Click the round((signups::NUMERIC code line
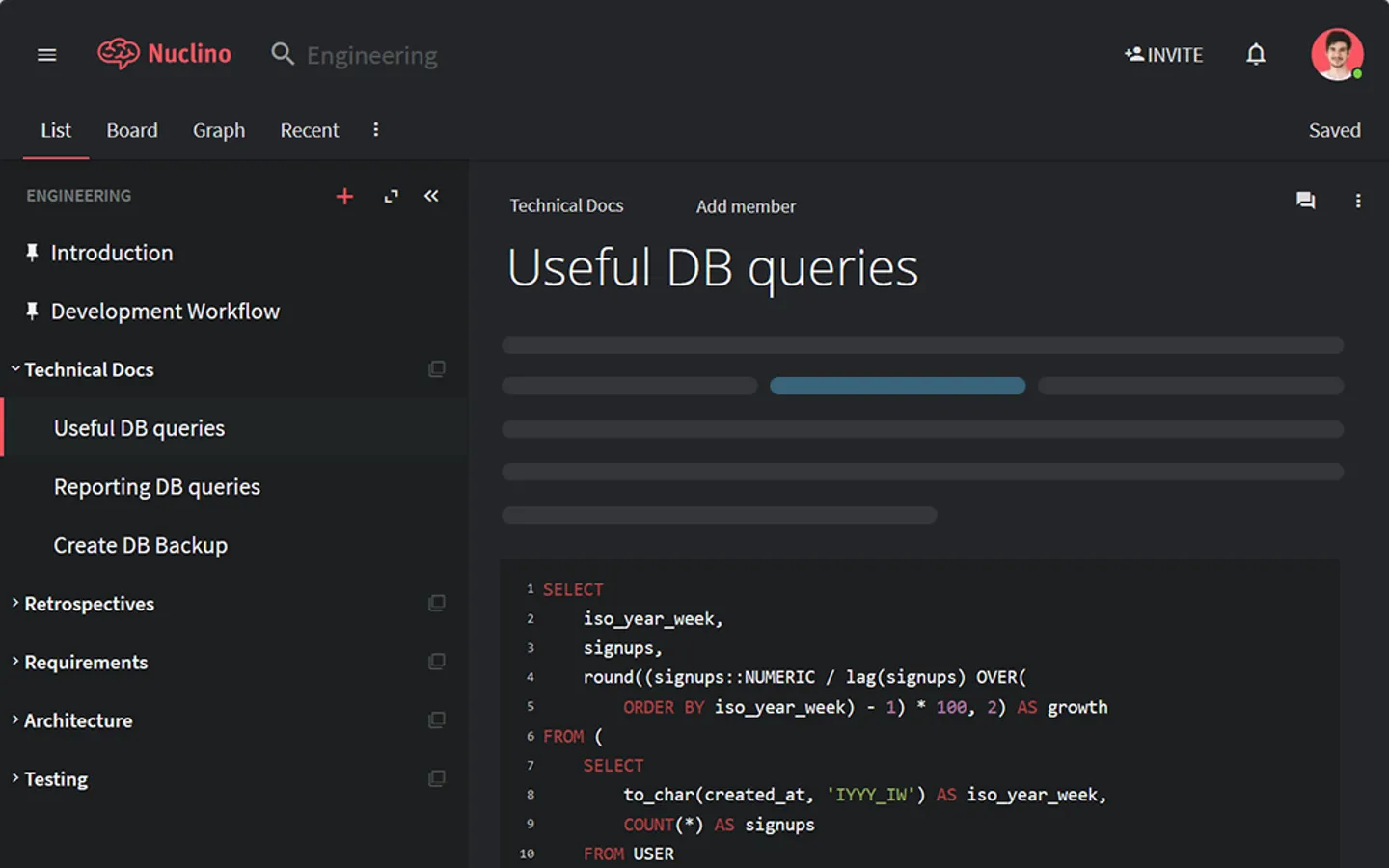 [x=804, y=677]
